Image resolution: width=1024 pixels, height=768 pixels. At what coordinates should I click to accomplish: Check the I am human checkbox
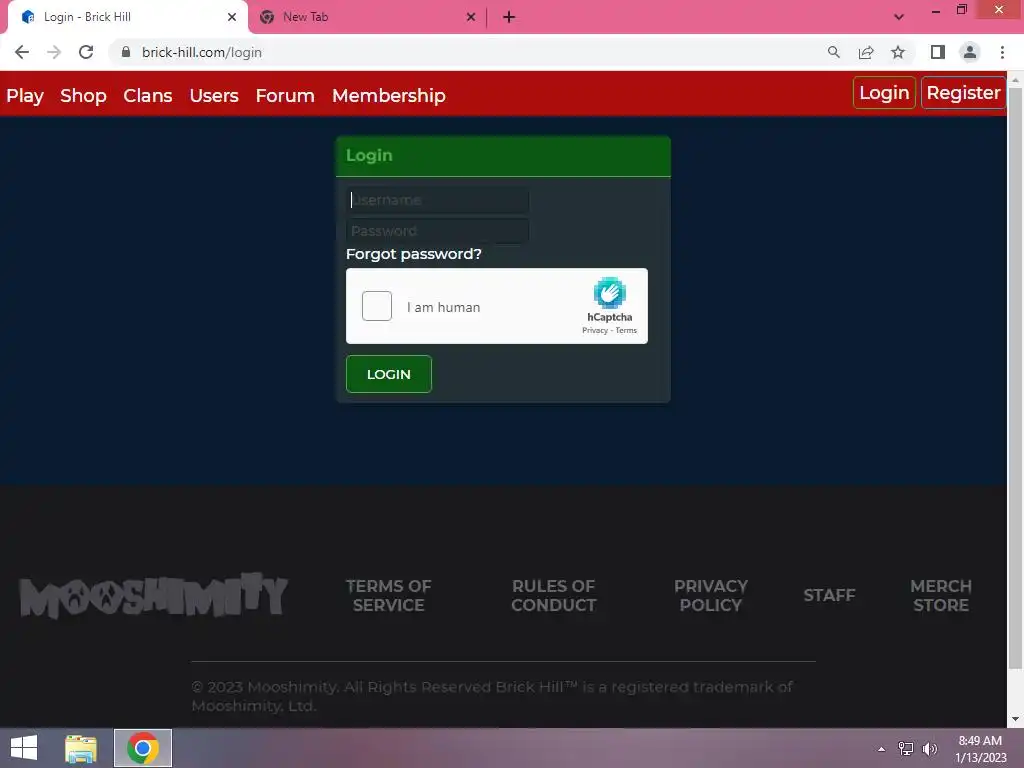click(377, 306)
